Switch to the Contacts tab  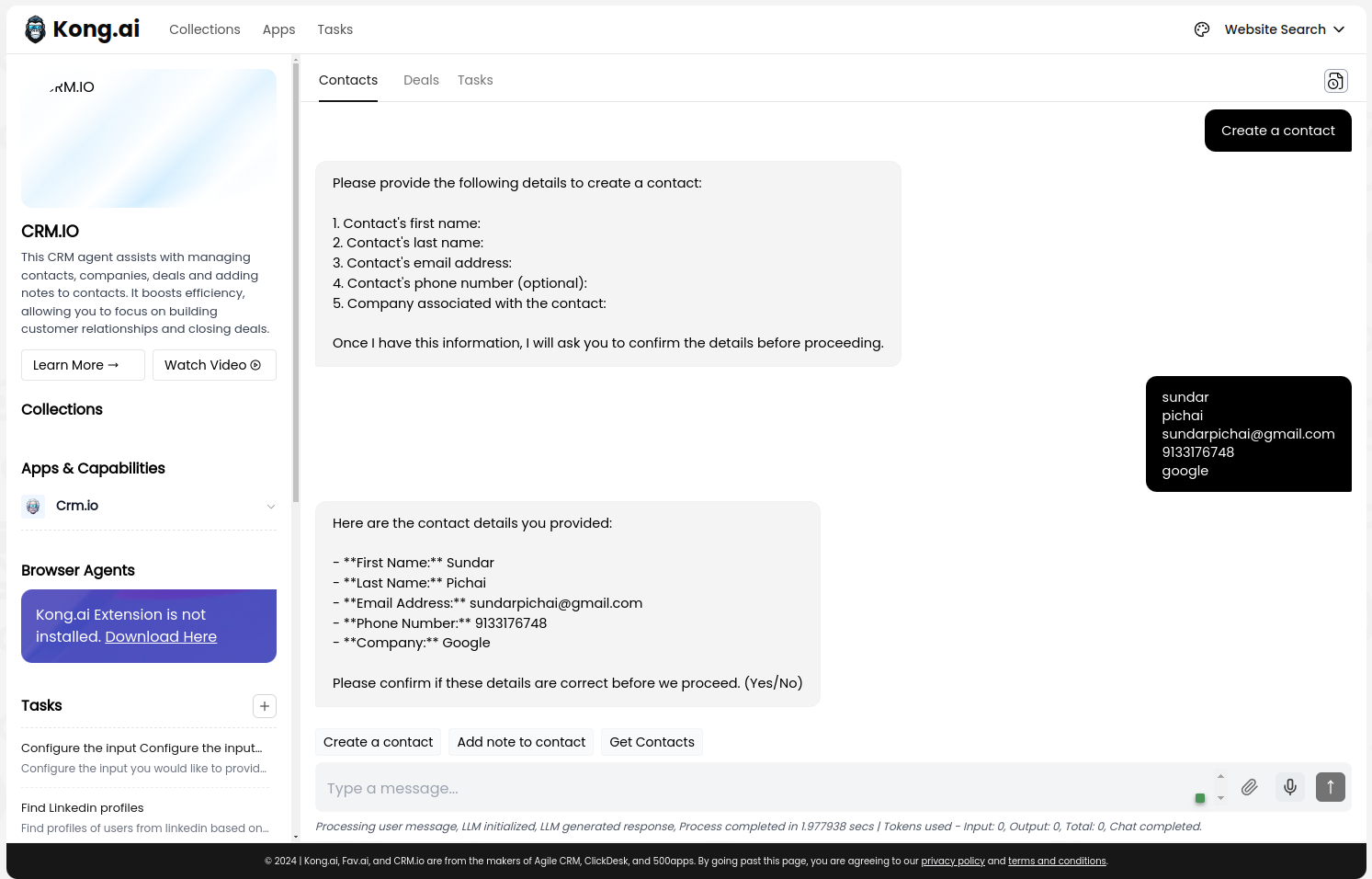pos(348,80)
